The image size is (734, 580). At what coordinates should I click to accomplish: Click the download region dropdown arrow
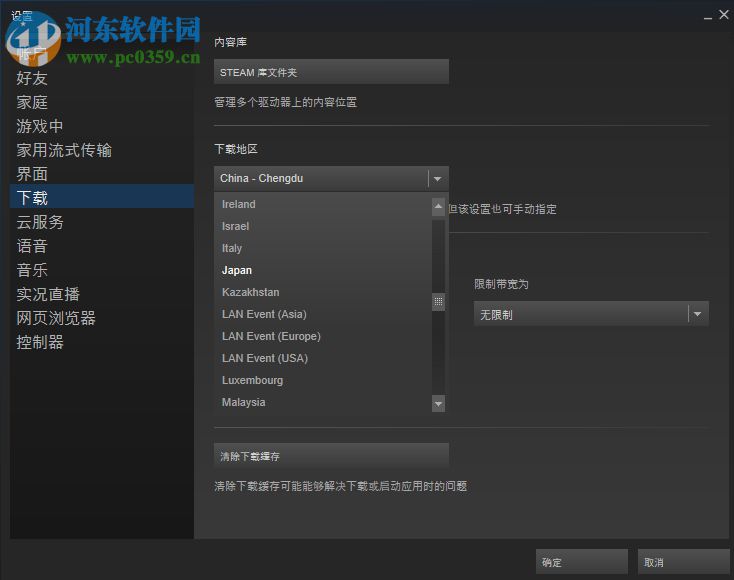pyautogui.click(x=438, y=178)
